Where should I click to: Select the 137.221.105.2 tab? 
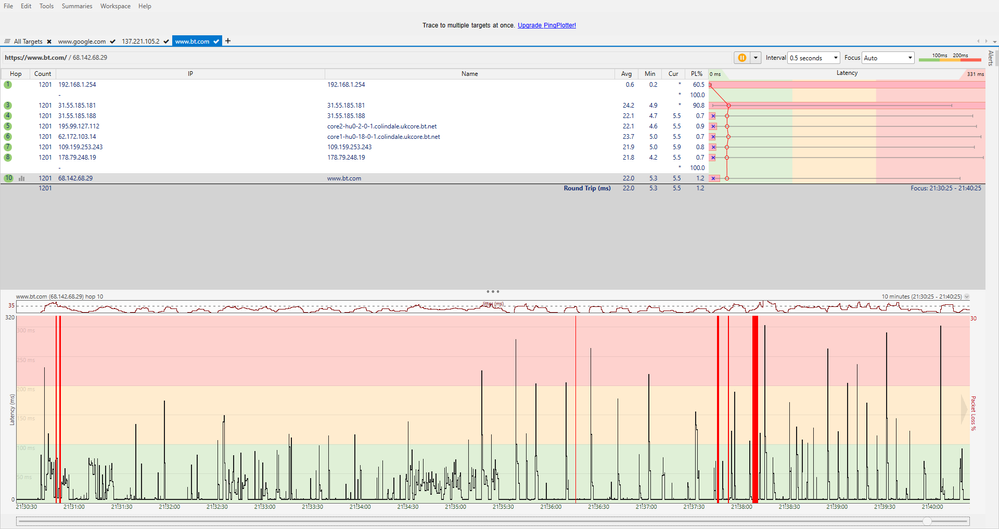point(141,41)
